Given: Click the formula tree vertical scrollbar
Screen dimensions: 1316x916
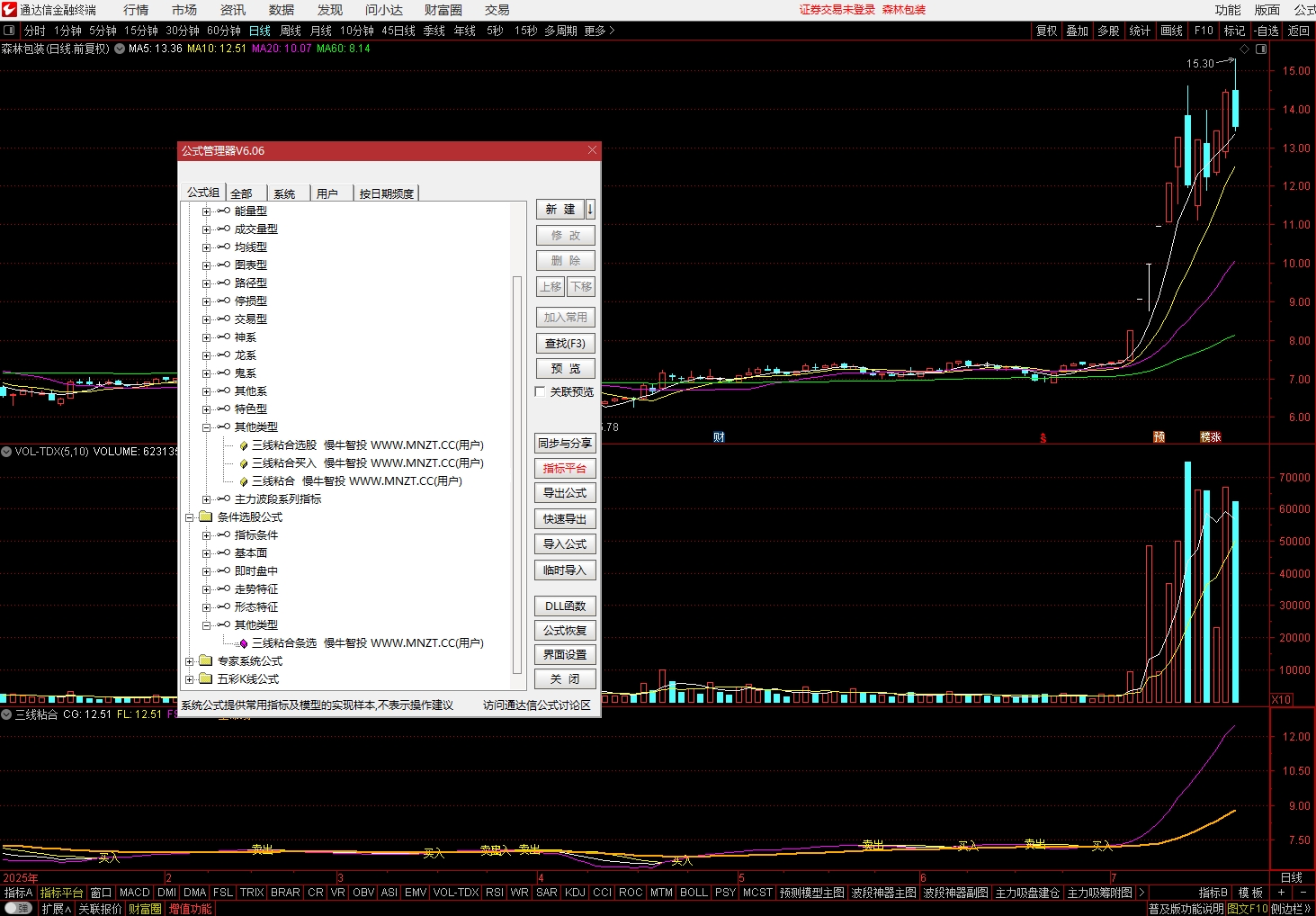Looking at the screenshot, I should pos(517,475).
